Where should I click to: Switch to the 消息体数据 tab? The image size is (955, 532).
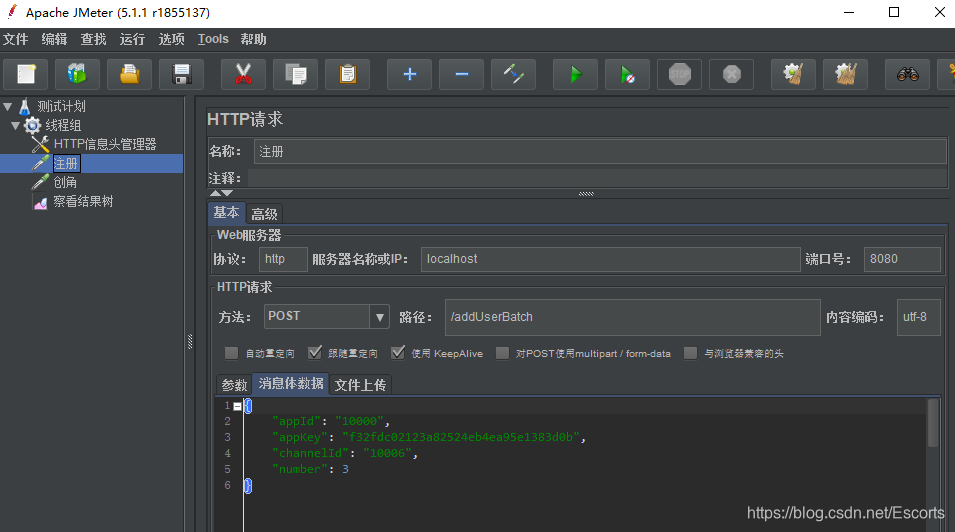[x=291, y=384]
